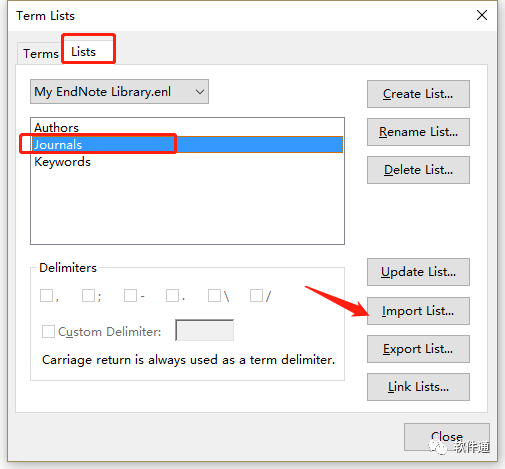Image resolution: width=505 pixels, height=469 pixels.
Task: Open the My EndNote Library.enl dropdown
Action: pos(119,92)
